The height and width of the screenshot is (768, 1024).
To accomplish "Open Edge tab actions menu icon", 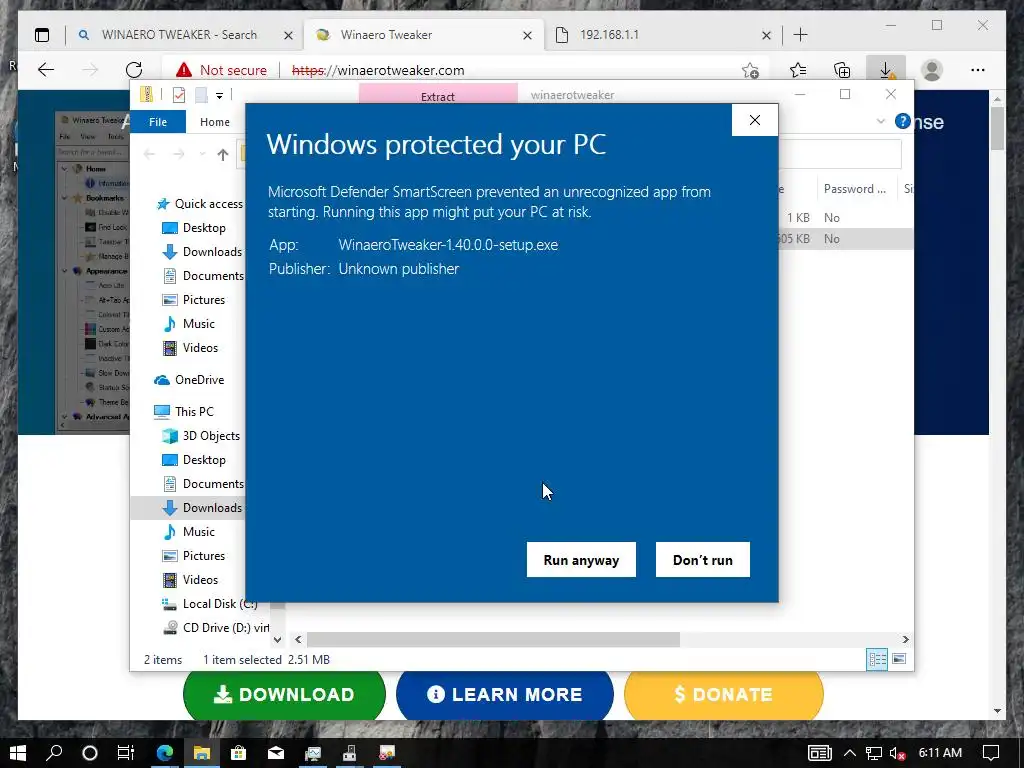I will [x=42, y=35].
